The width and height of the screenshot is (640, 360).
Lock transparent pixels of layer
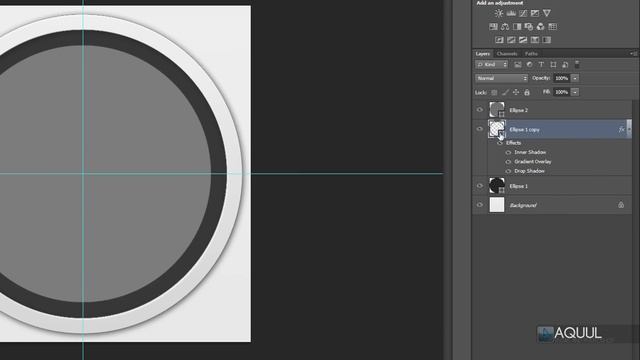[x=494, y=93]
